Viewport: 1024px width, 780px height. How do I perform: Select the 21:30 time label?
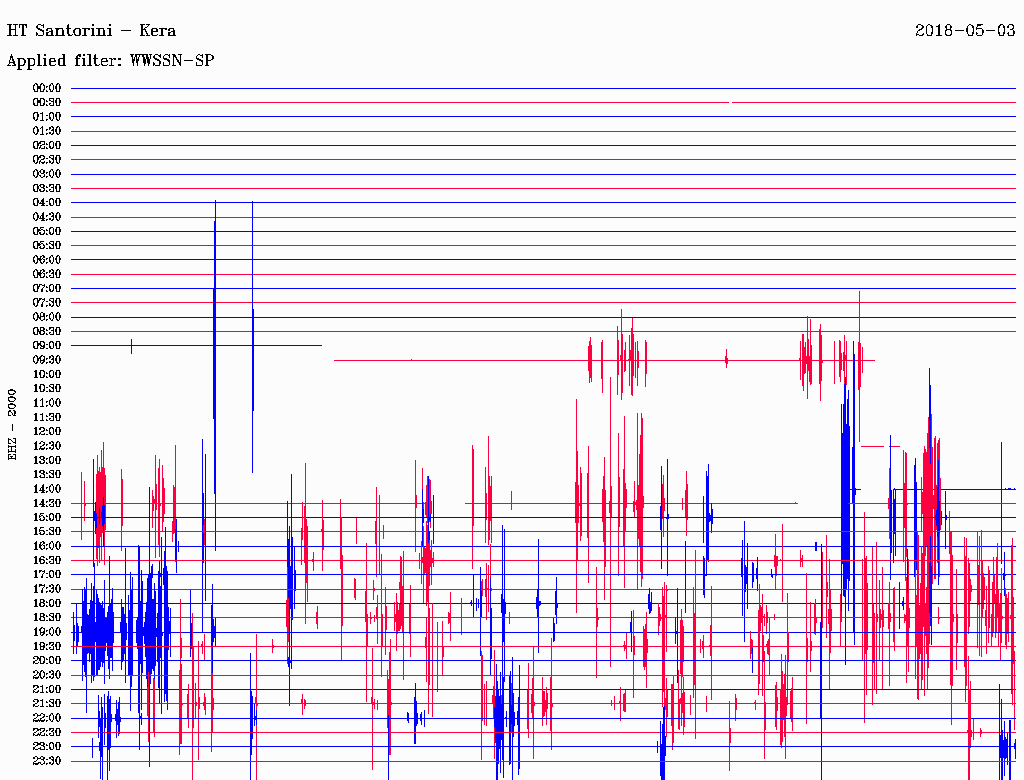point(47,704)
